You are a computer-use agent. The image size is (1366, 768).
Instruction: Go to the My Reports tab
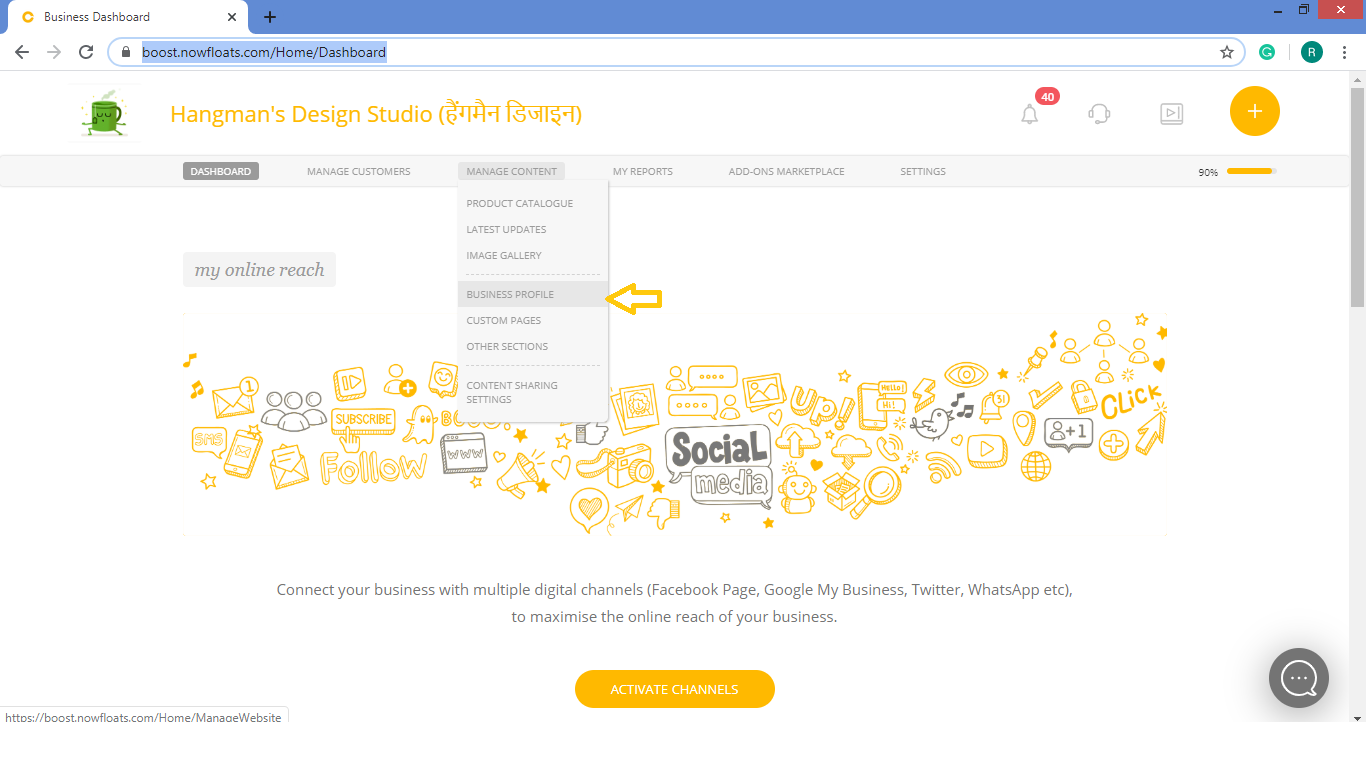point(642,171)
